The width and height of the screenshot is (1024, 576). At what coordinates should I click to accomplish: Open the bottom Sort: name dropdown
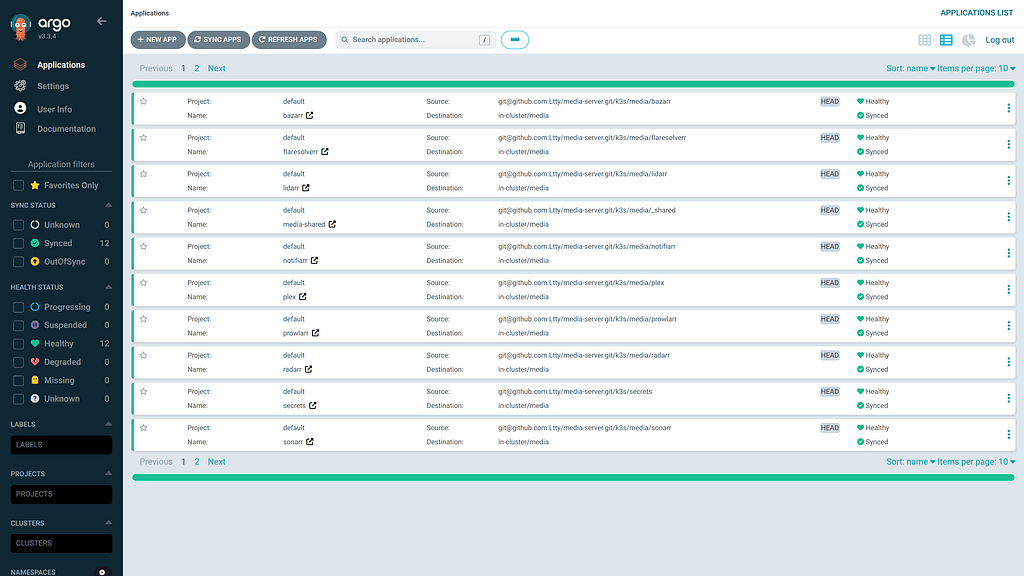click(910, 462)
